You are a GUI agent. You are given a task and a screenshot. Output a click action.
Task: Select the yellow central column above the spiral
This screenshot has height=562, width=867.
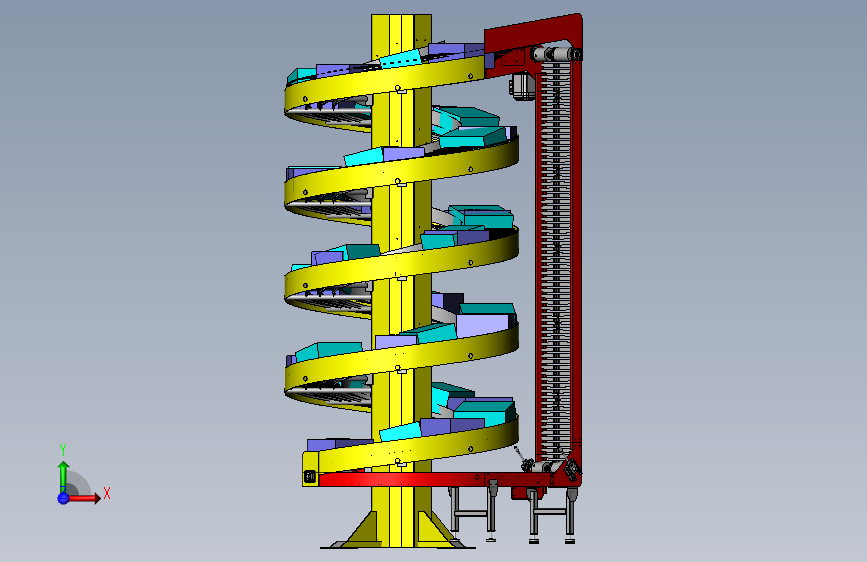pos(401,34)
